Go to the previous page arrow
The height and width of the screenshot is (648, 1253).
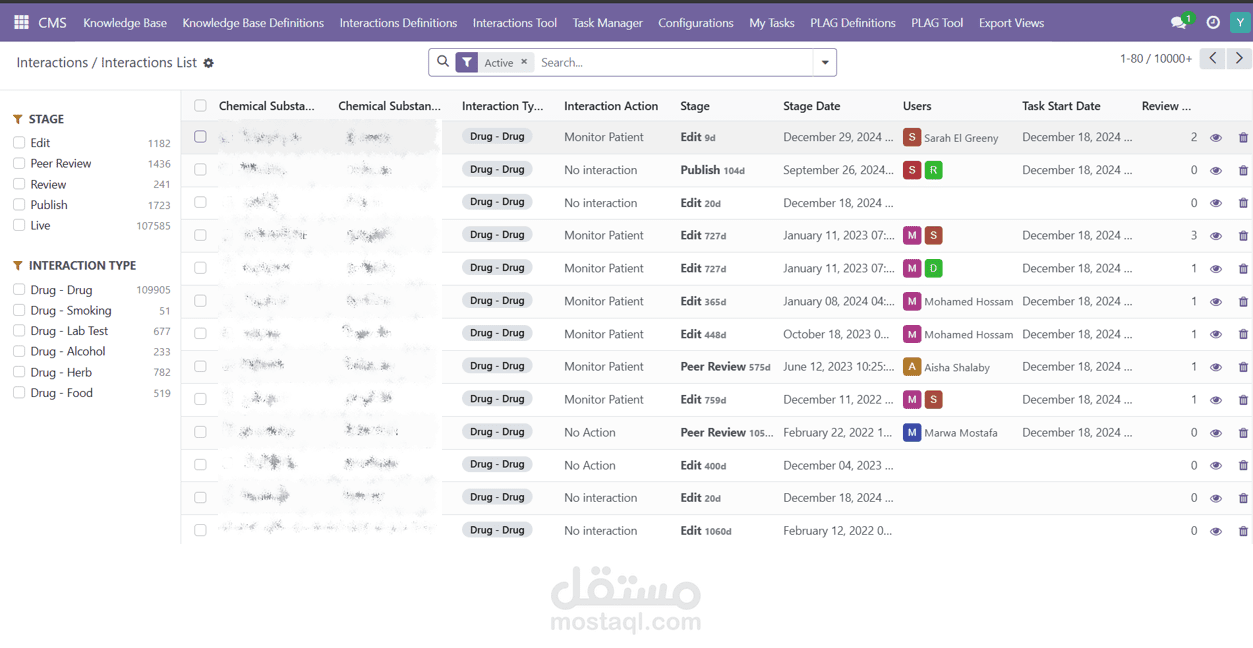tap(1213, 58)
